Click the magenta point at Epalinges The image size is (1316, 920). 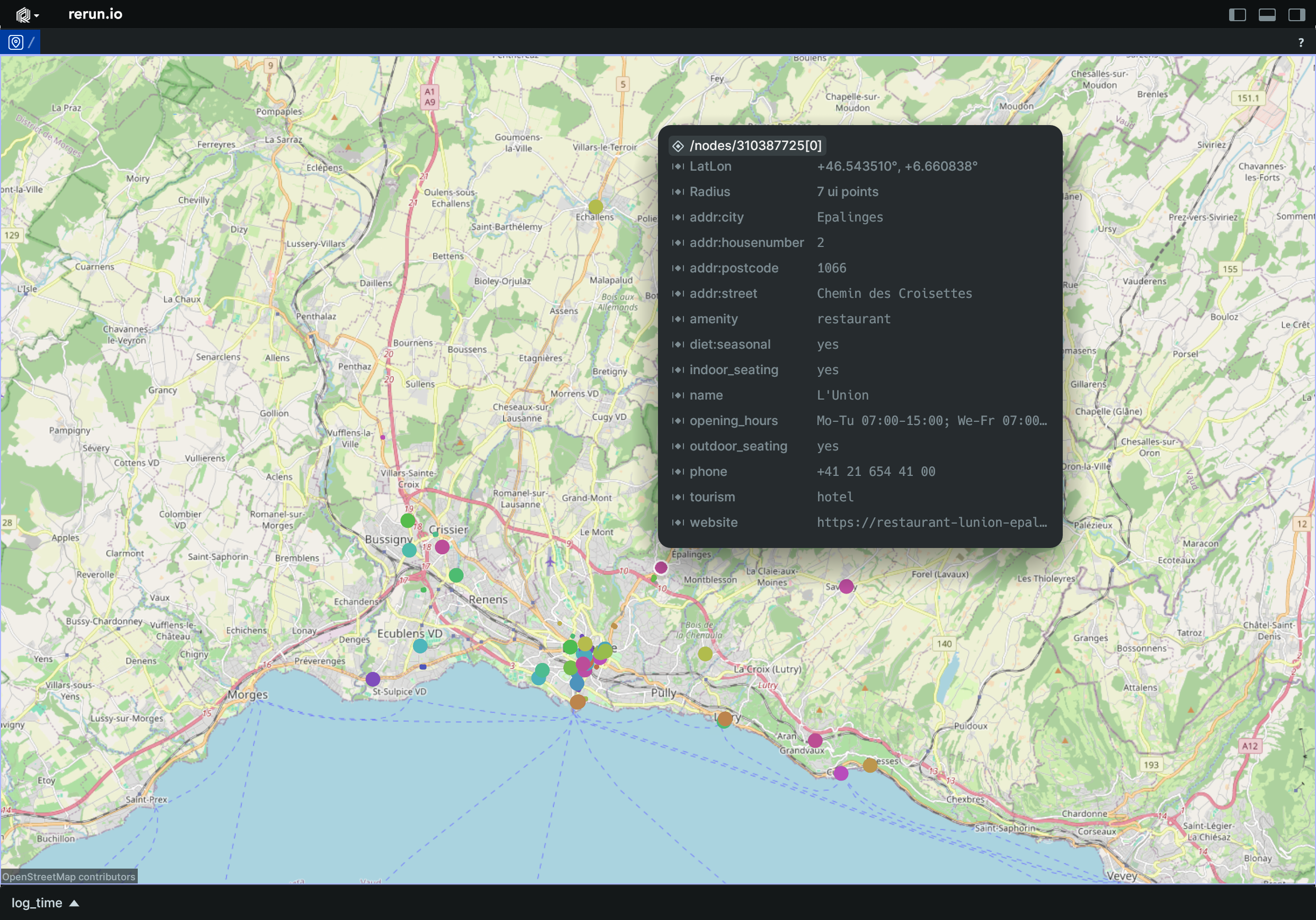point(661,568)
